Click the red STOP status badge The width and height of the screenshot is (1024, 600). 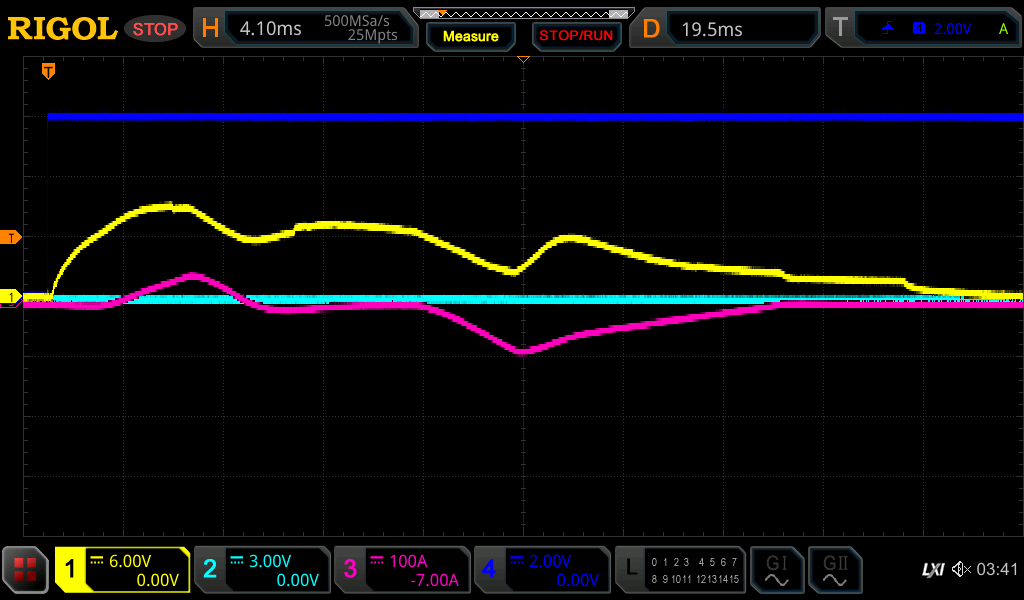(x=155, y=29)
